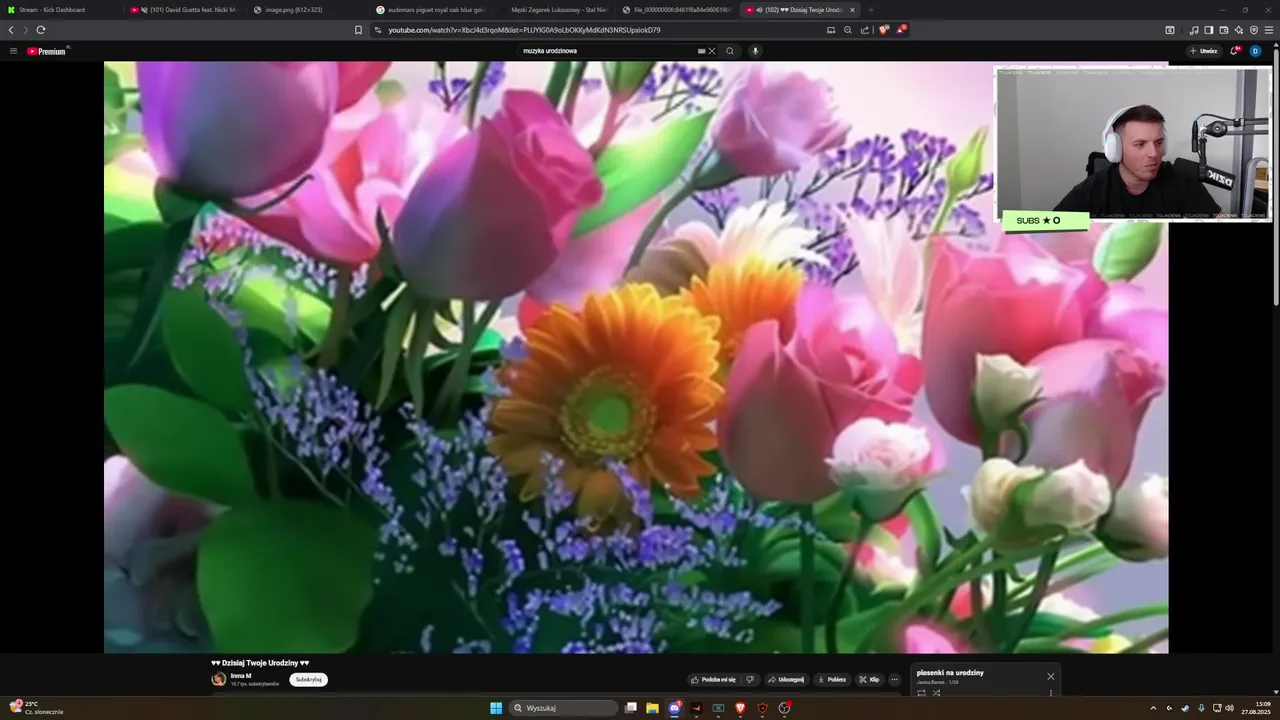The height and width of the screenshot is (720, 1280).
Task: Open a new browser tab with plus
Action: pyautogui.click(x=870, y=9)
